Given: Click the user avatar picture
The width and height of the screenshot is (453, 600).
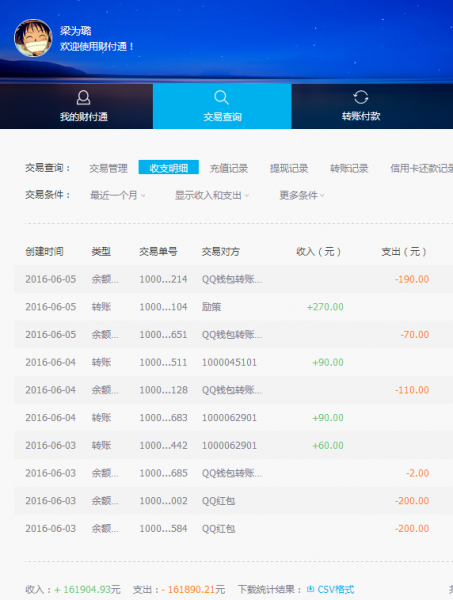Looking at the screenshot, I should [x=33, y=38].
